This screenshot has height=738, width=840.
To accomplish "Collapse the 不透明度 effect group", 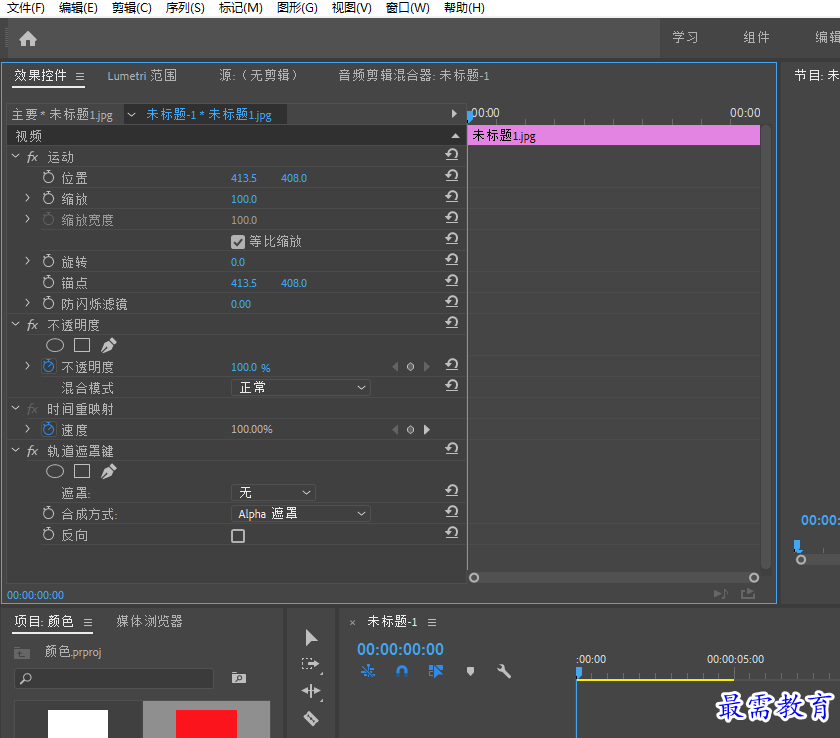I will coord(16,324).
